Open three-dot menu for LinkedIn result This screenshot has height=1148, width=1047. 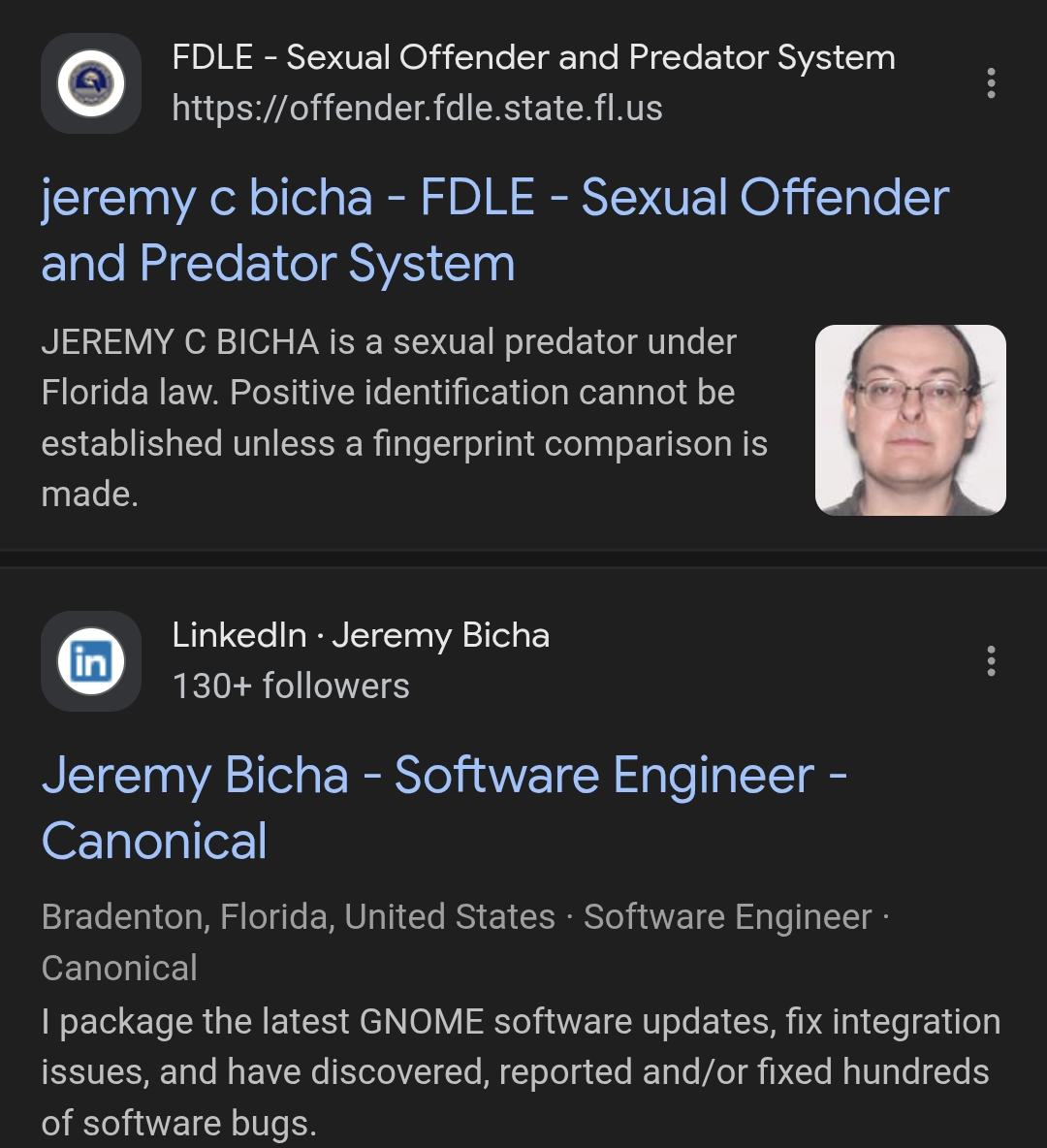(991, 661)
